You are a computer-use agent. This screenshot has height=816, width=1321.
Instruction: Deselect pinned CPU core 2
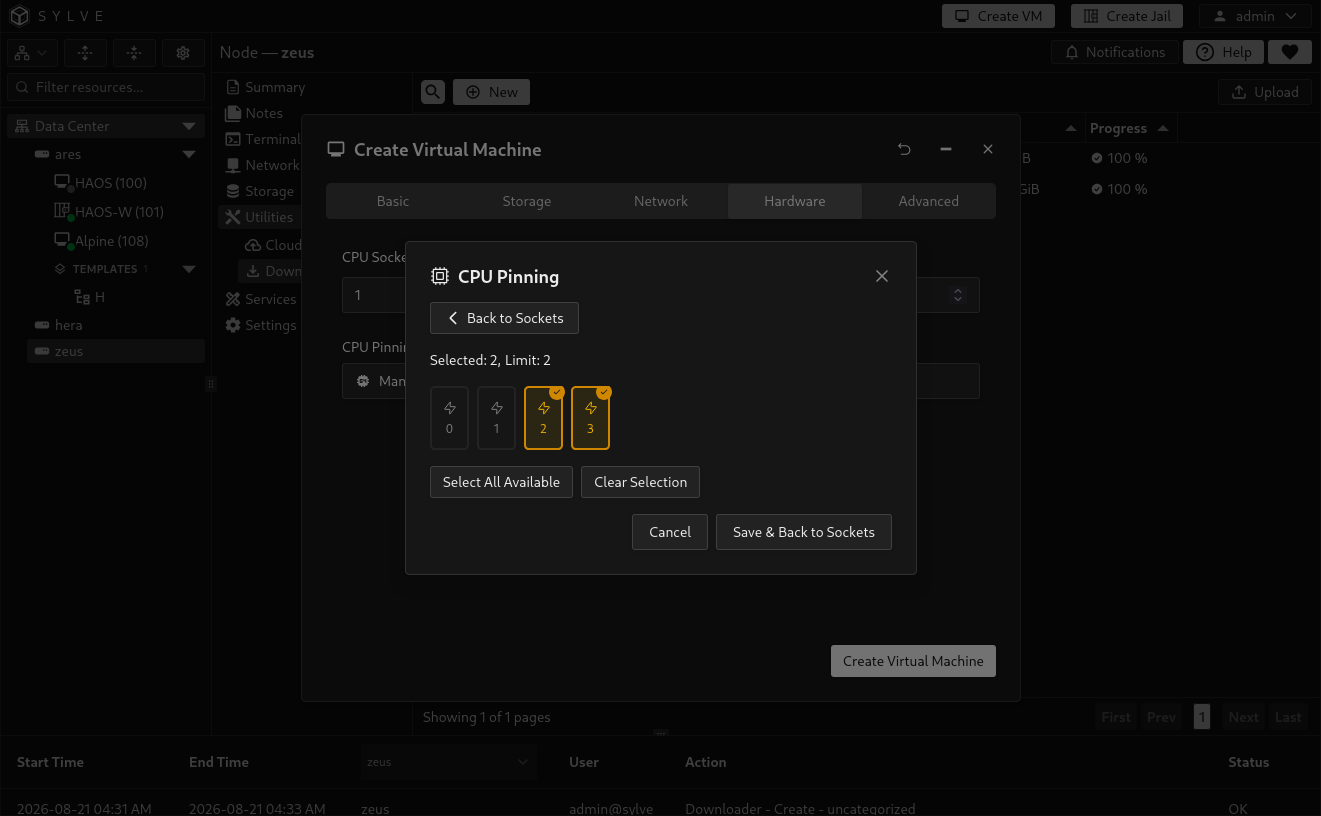point(543,418)
